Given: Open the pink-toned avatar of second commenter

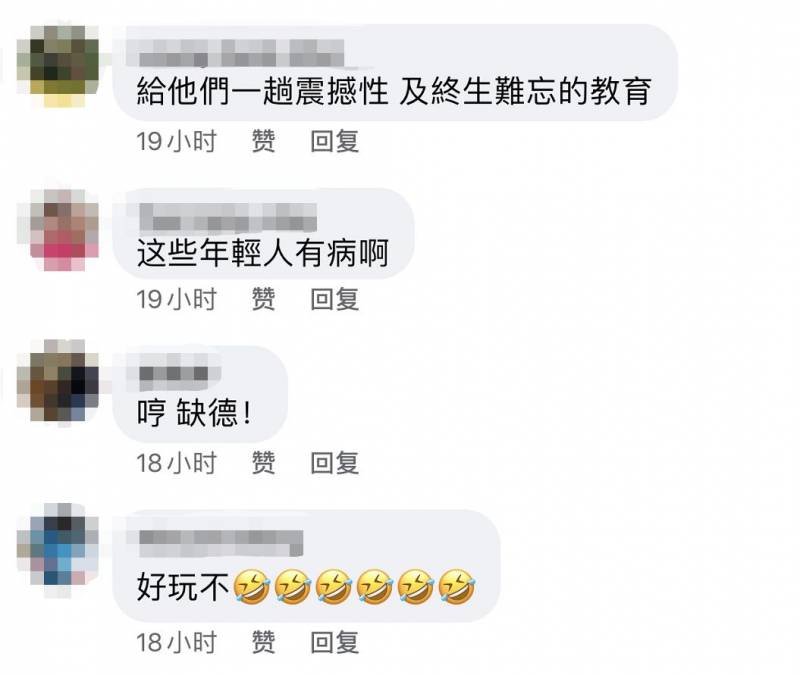Looking at the screenshot, I should point(58,230).
